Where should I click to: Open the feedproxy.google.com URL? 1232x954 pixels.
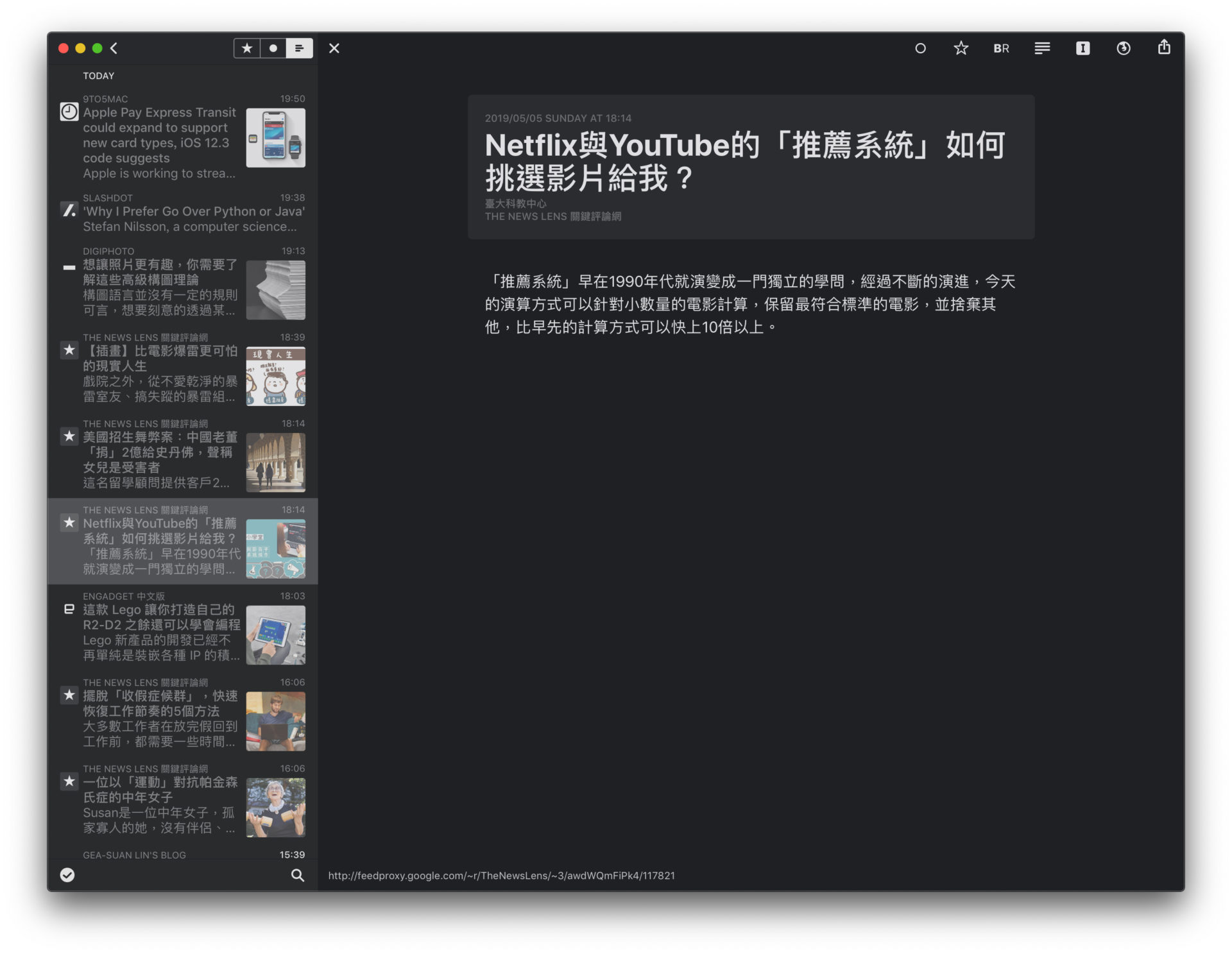(x=501, y=876)
